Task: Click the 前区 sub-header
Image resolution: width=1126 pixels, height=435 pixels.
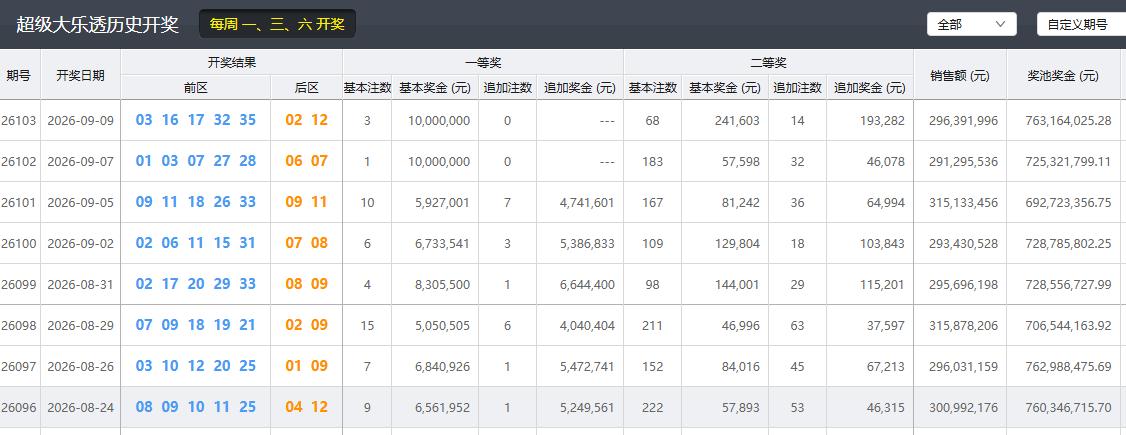Action: pos(195,88)
